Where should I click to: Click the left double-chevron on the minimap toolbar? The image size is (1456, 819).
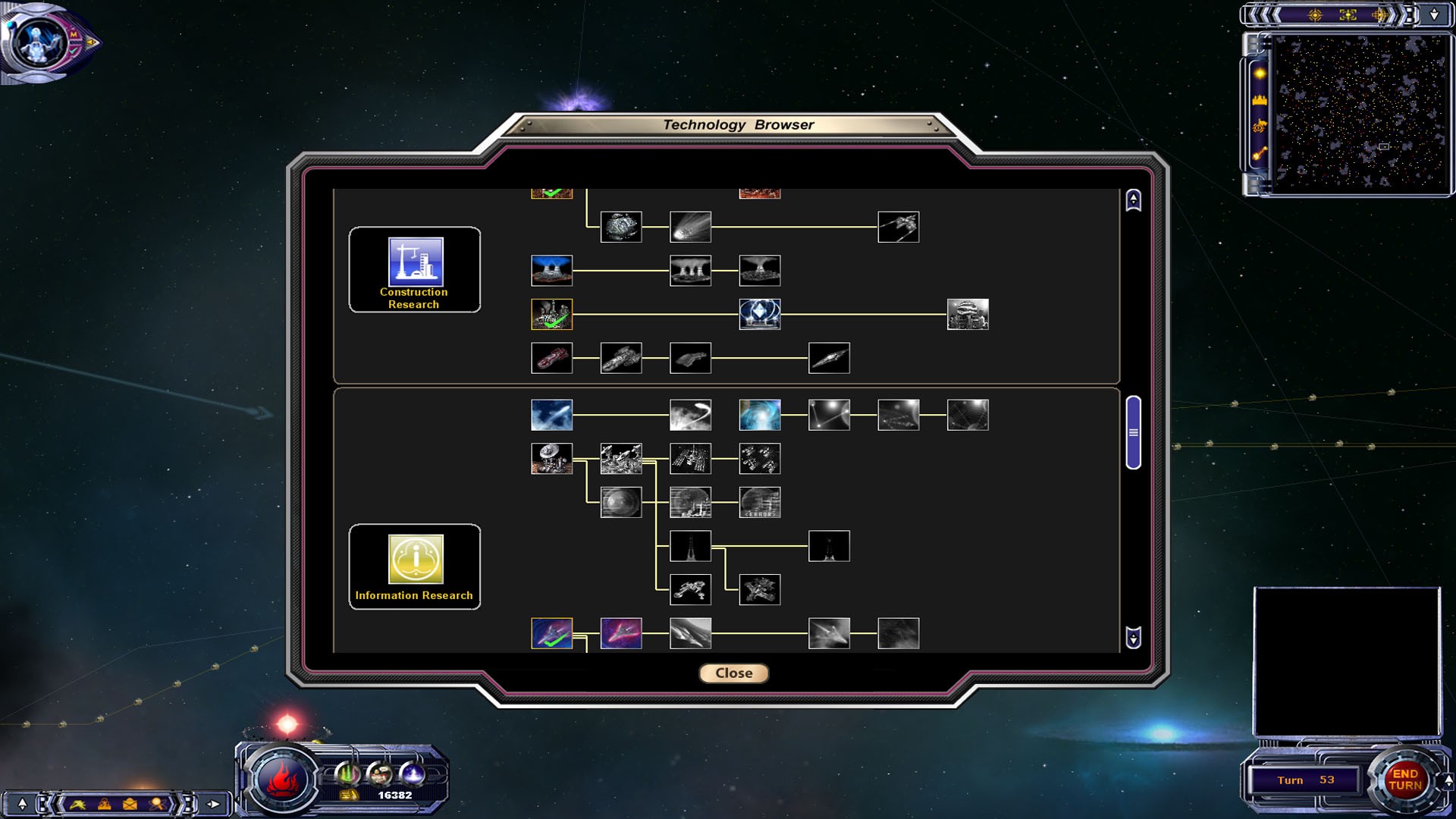coord(1263,14)
